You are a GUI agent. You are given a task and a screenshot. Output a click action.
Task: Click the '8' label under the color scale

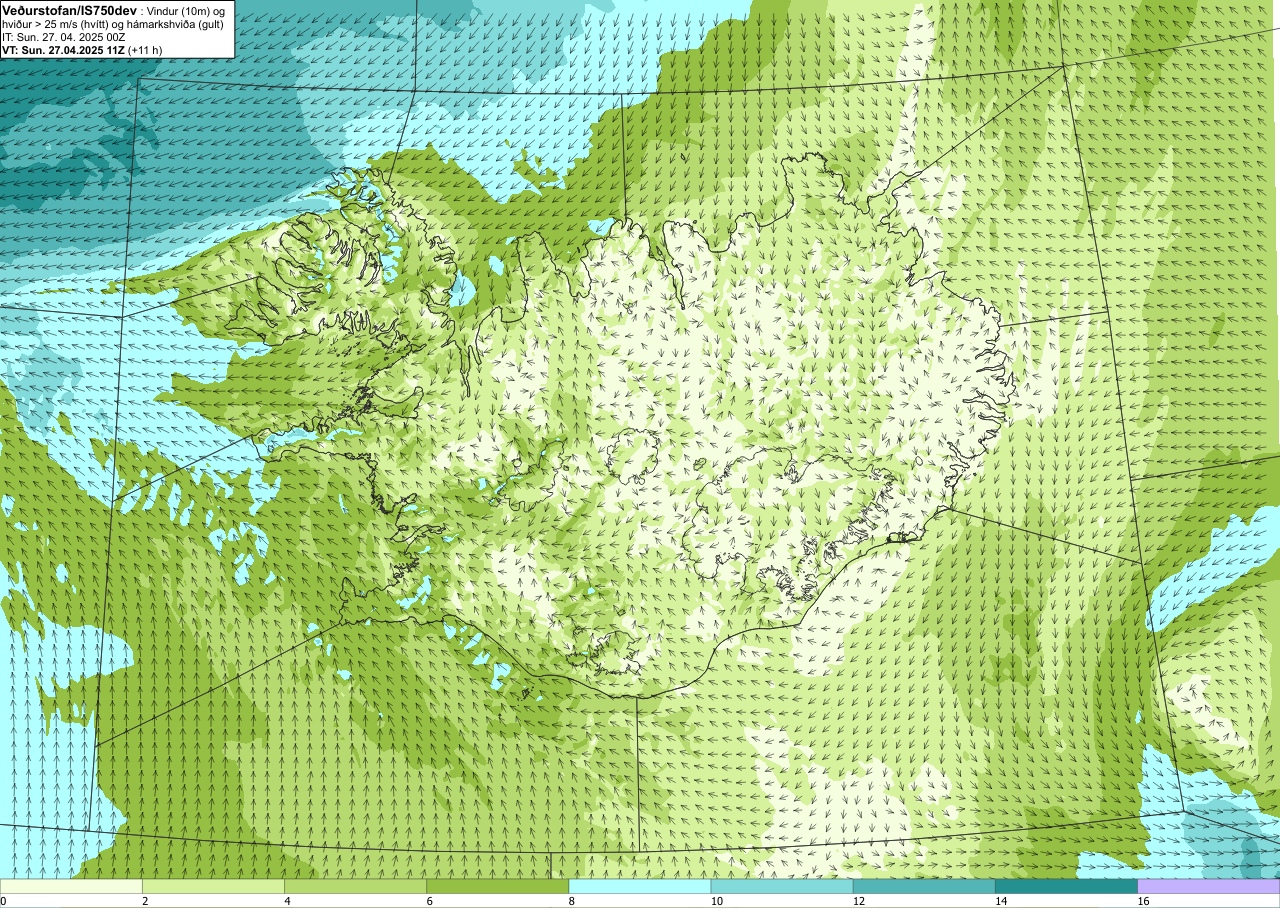tap(571, 901)
